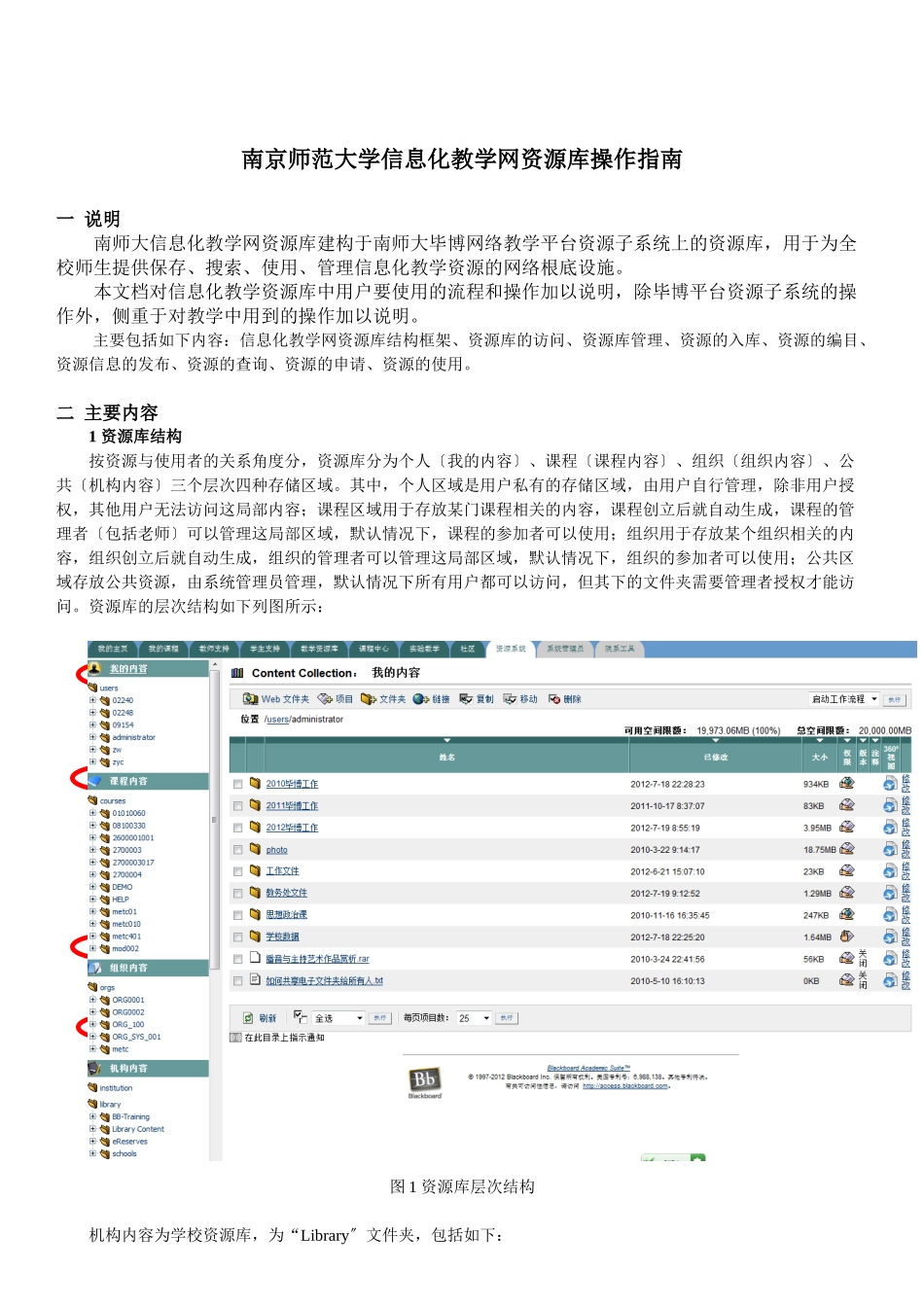Tick the checkbox for 学校数据

pos(237,937)
